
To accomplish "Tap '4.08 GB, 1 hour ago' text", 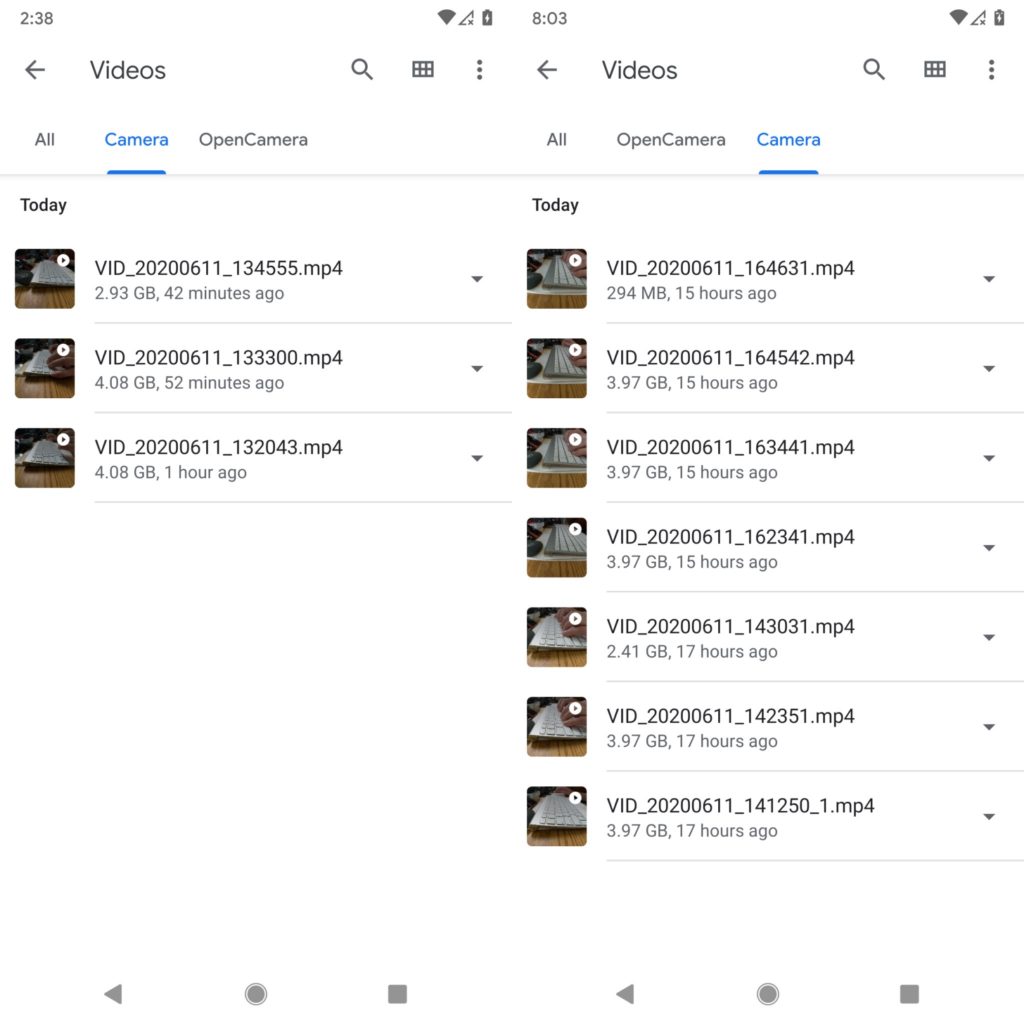I will click(170, 472).
